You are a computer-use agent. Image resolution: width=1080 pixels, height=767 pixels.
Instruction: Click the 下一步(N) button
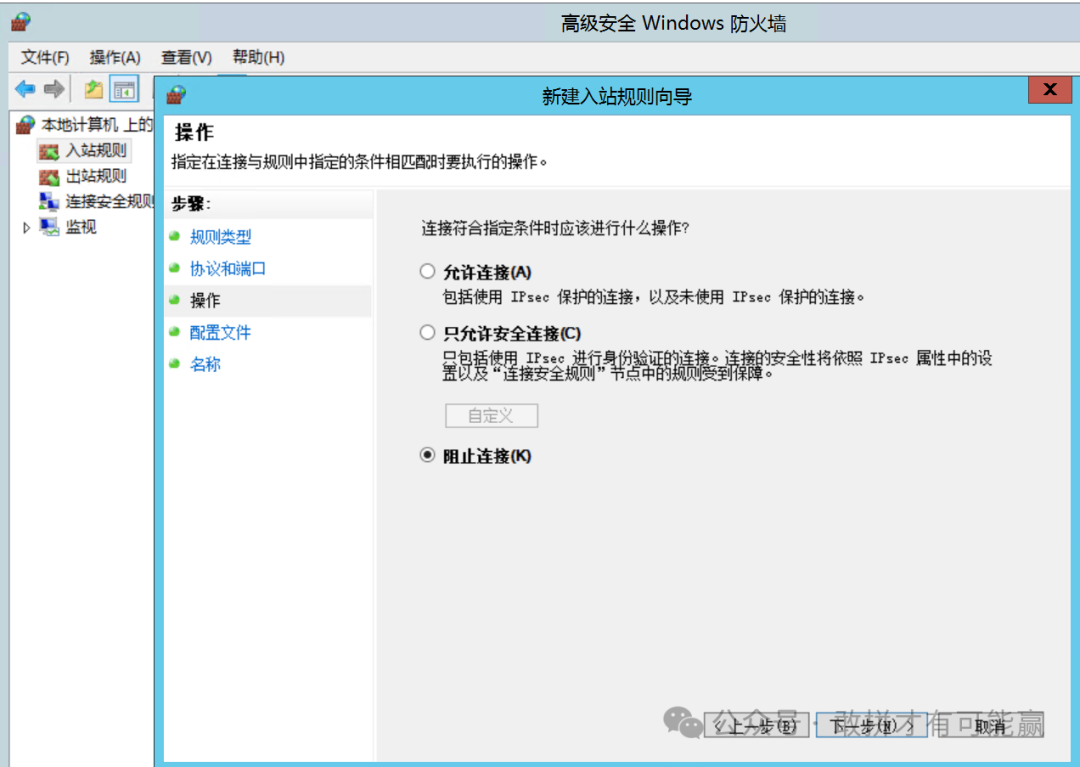click(871, 726)
